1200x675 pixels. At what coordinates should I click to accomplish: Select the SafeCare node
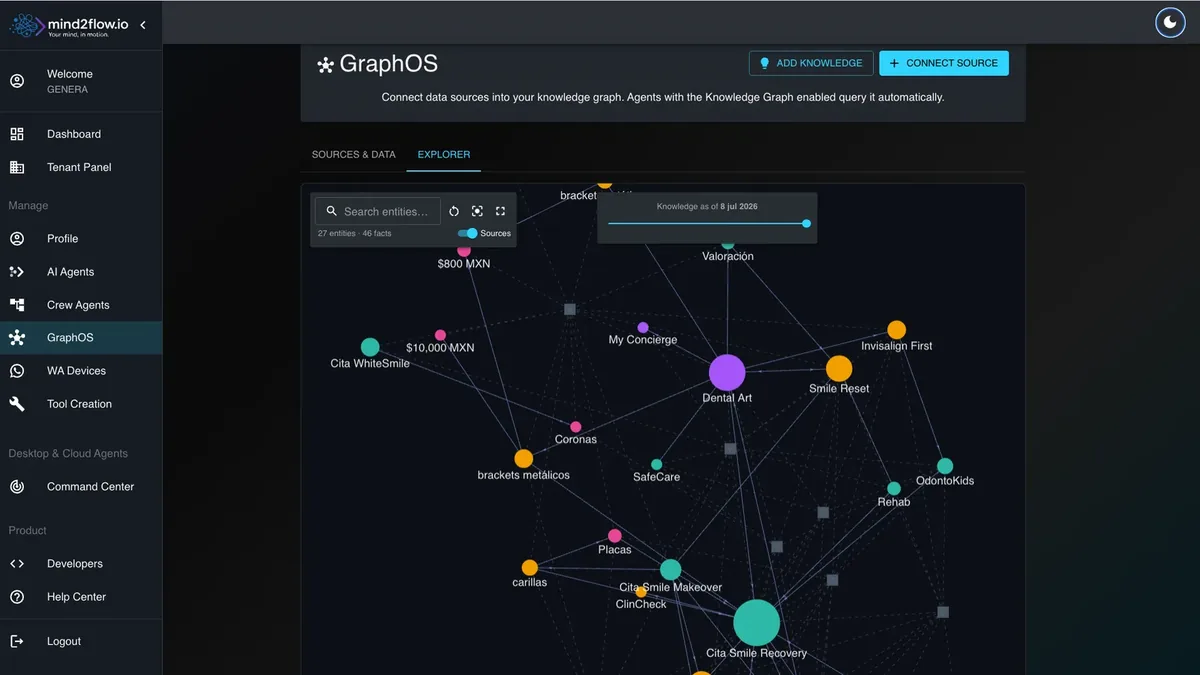click(x=657, y=464)
